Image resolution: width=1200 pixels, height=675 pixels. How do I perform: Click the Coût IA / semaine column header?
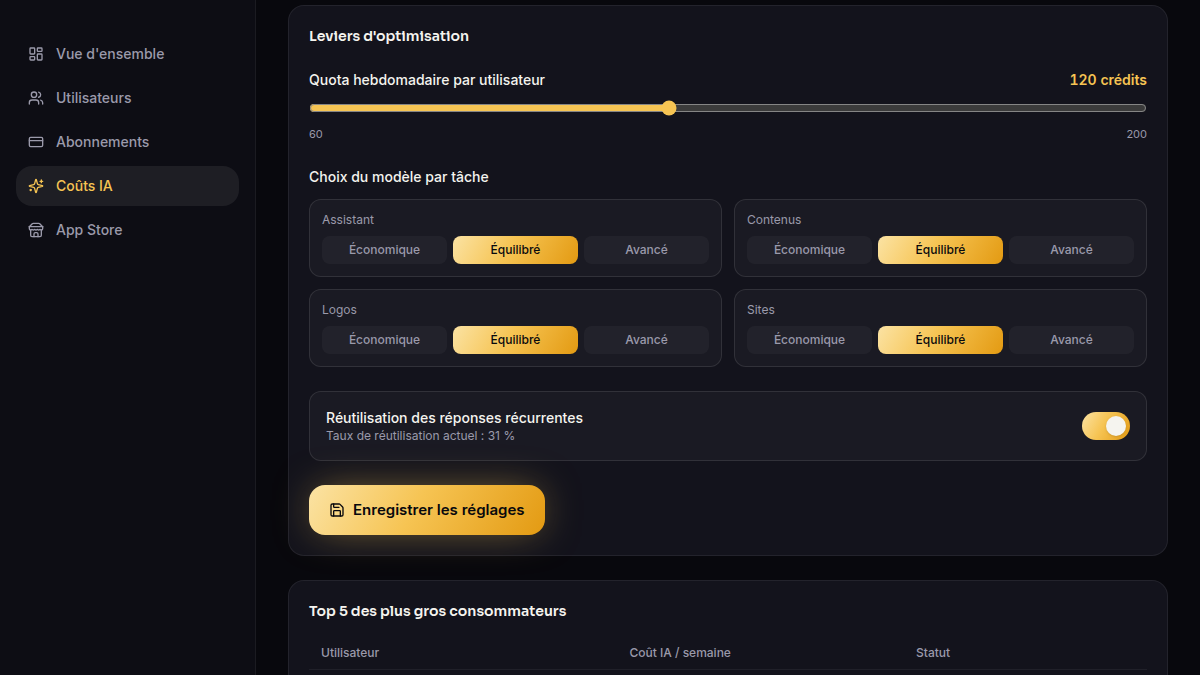pos(680,653)
